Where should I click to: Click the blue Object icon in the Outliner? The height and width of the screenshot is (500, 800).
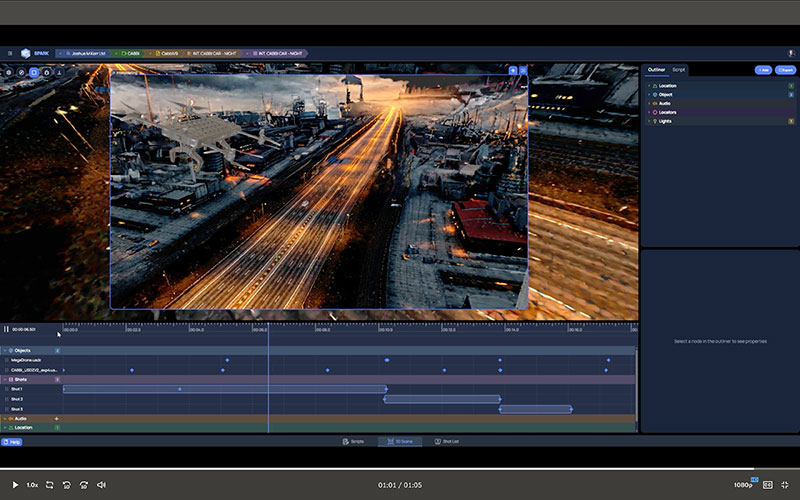click(x=655, y=94)
